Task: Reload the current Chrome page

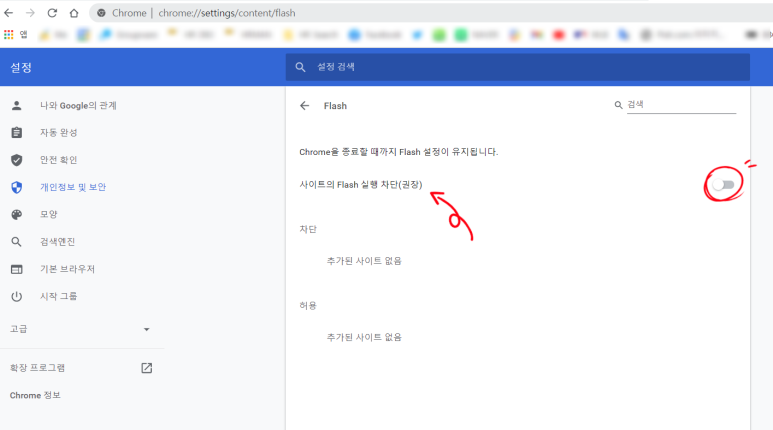Action: [52, 13]
